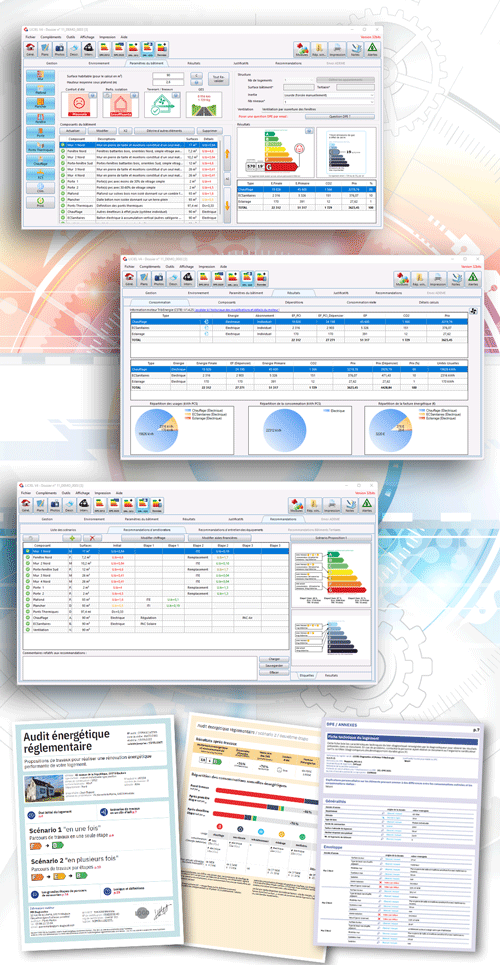Viewport: 500px width, 965px height.
Task: Open Notes icon in top window toolbar
Action: pyautogui.click(x=355, y=49)
